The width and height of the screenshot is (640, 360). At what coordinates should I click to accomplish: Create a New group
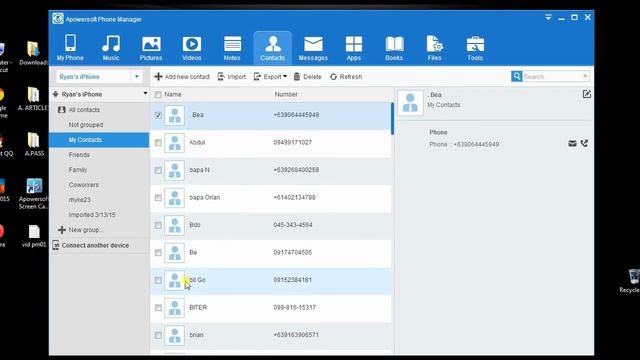pos(80,230)
